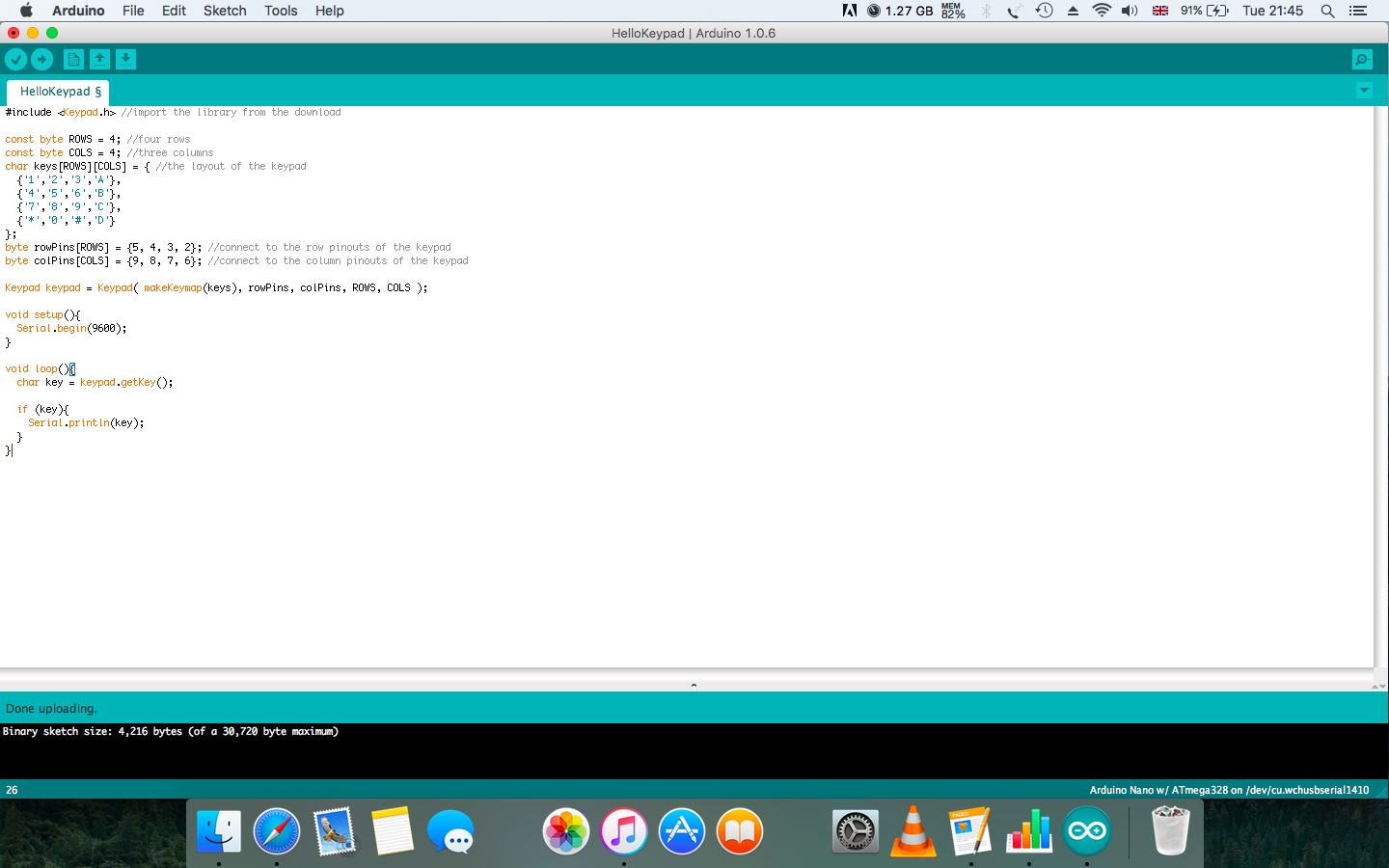This screenshot has height=868, width=1389.
Task: Click the 91% battery indicator
Action: (1205, 11)
